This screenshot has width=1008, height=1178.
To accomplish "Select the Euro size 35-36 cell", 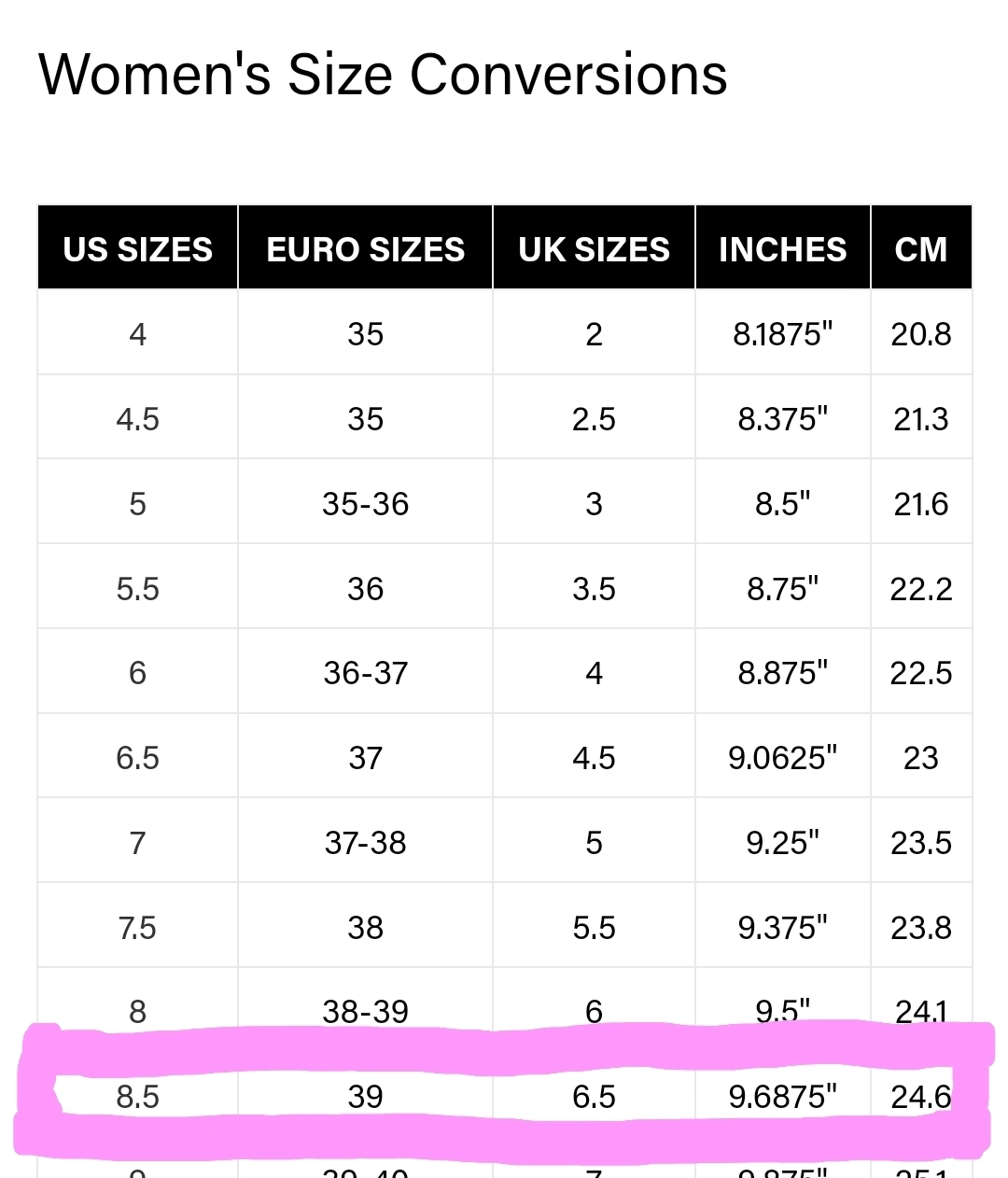I will [x=366, y=503].
